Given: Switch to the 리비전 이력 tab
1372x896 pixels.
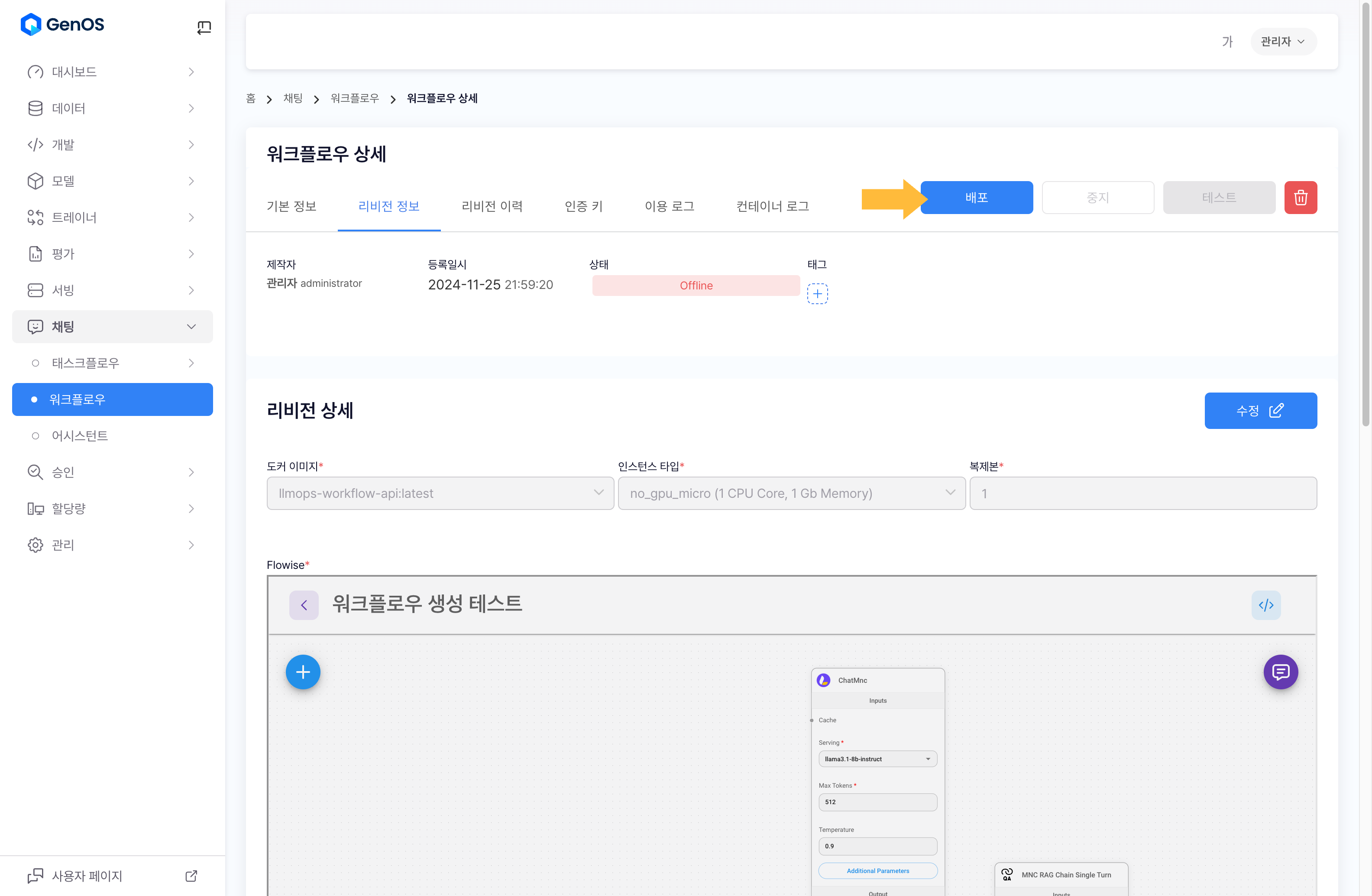Looking at the screenshot, I should point(492,206).
